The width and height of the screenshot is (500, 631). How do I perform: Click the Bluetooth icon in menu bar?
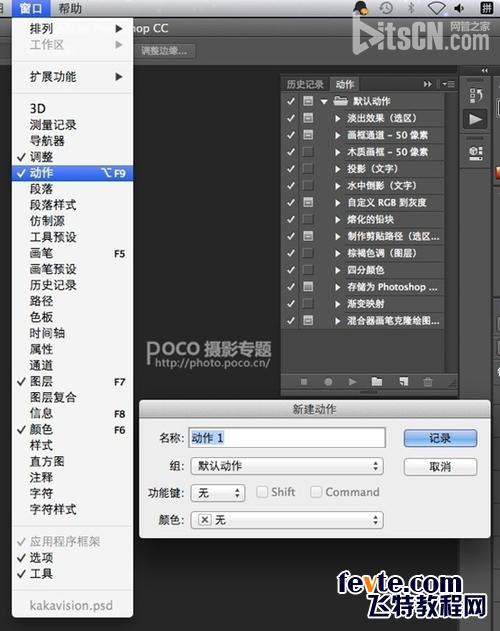point(411,8)
